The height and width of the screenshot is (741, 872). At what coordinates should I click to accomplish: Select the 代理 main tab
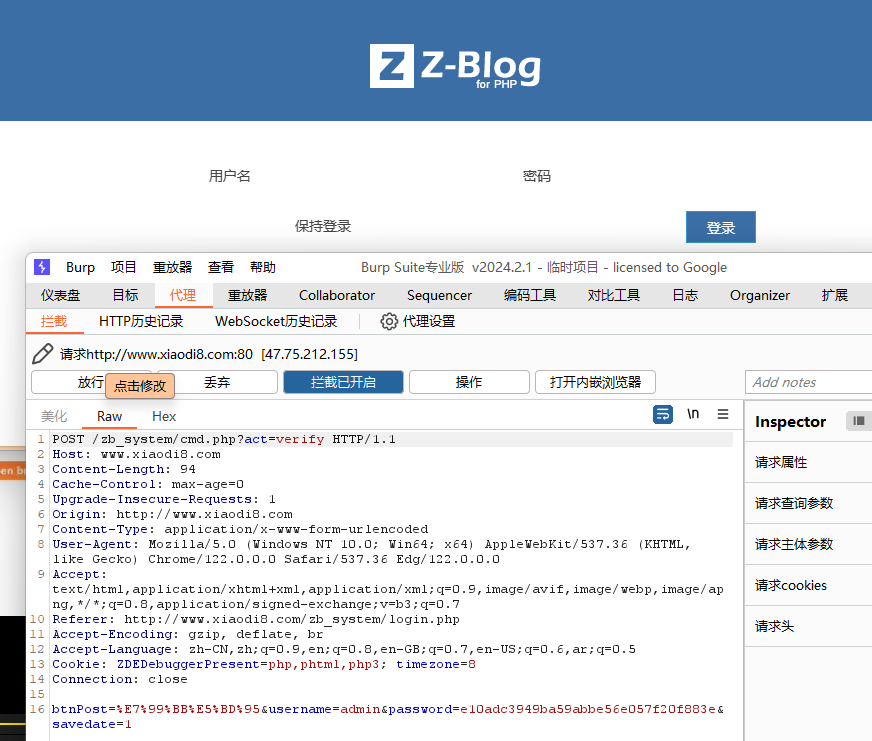[x=183, y=295]
